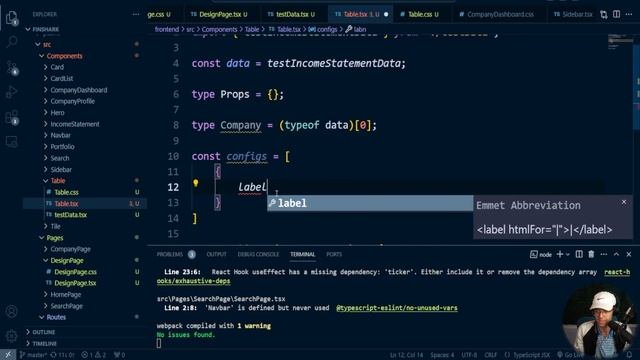
Task: Click the ports forwarded status item
Action: (x=119, y=355)
